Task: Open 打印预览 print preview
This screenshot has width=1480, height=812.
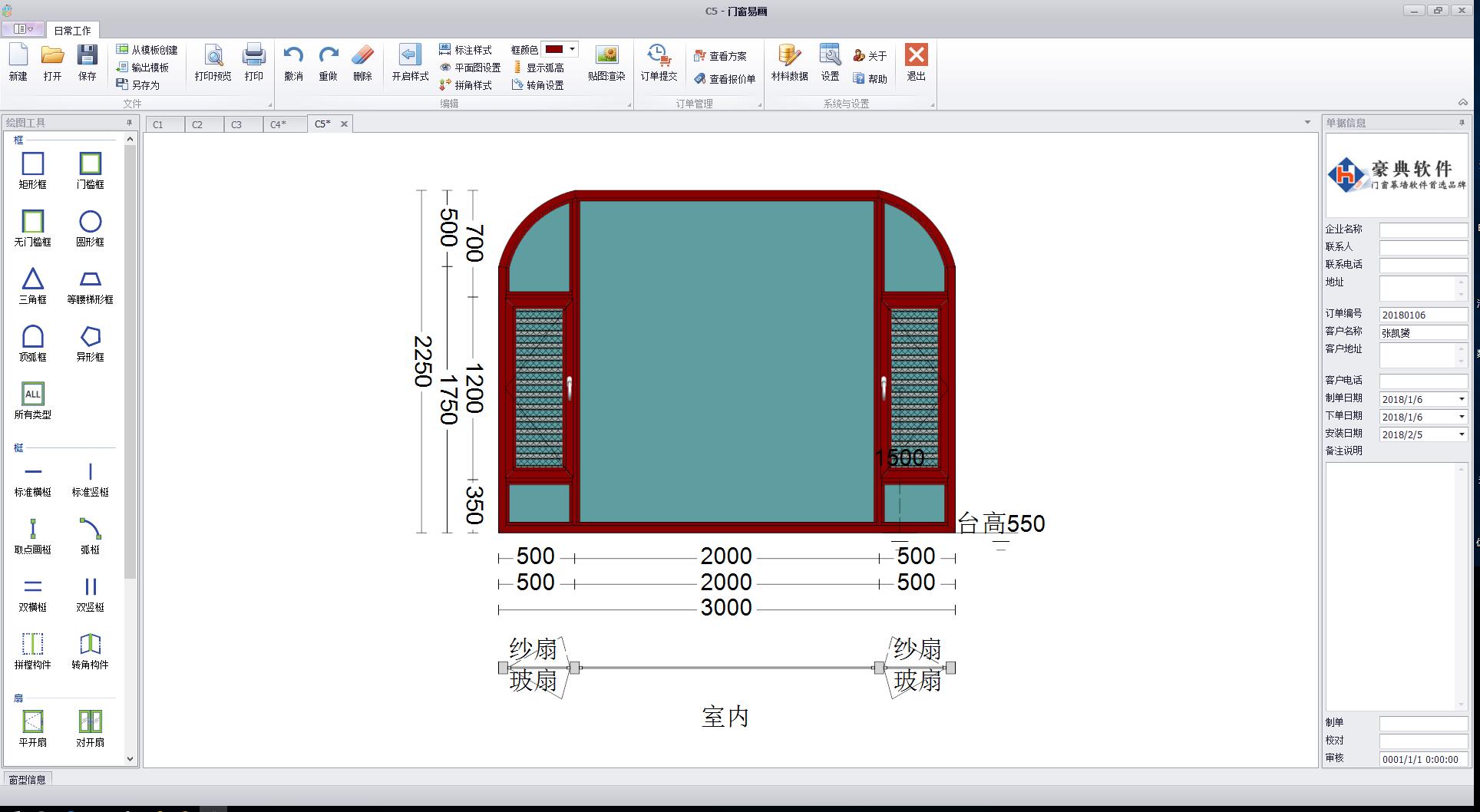Action: [213, 62]
